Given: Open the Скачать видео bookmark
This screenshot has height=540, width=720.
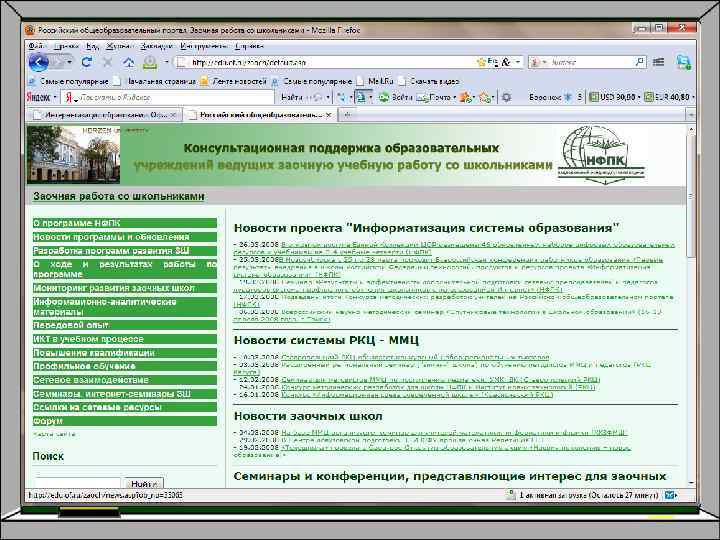Looking at the screenshot, I should point(428,81).
